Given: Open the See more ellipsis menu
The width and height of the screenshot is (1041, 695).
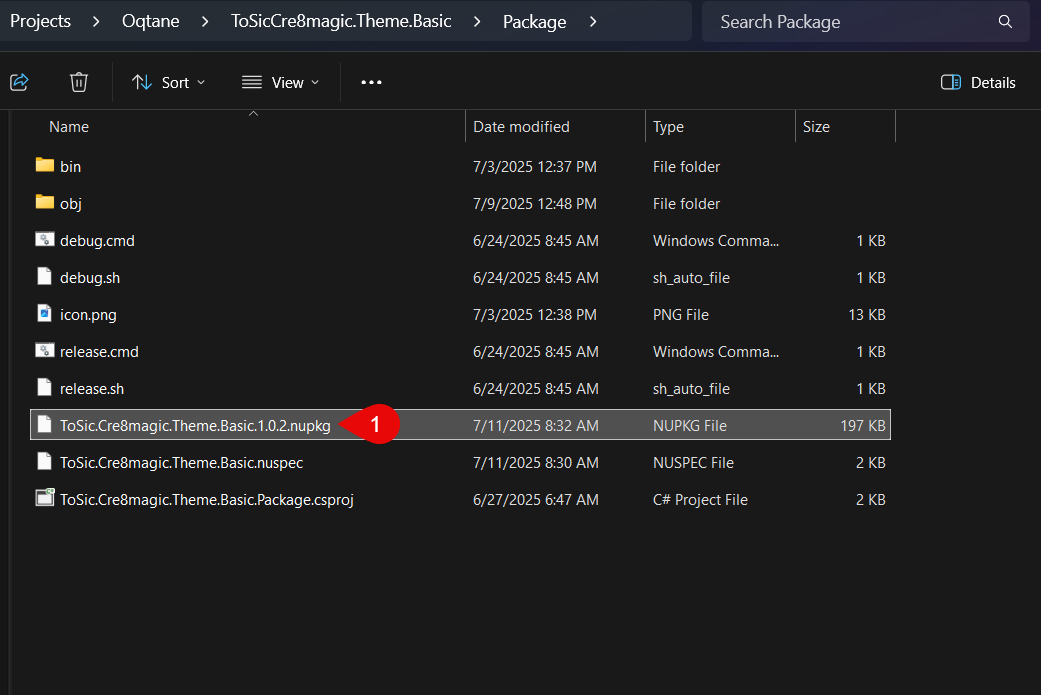Looking at the screenshot, I should (x=371, y=82).
